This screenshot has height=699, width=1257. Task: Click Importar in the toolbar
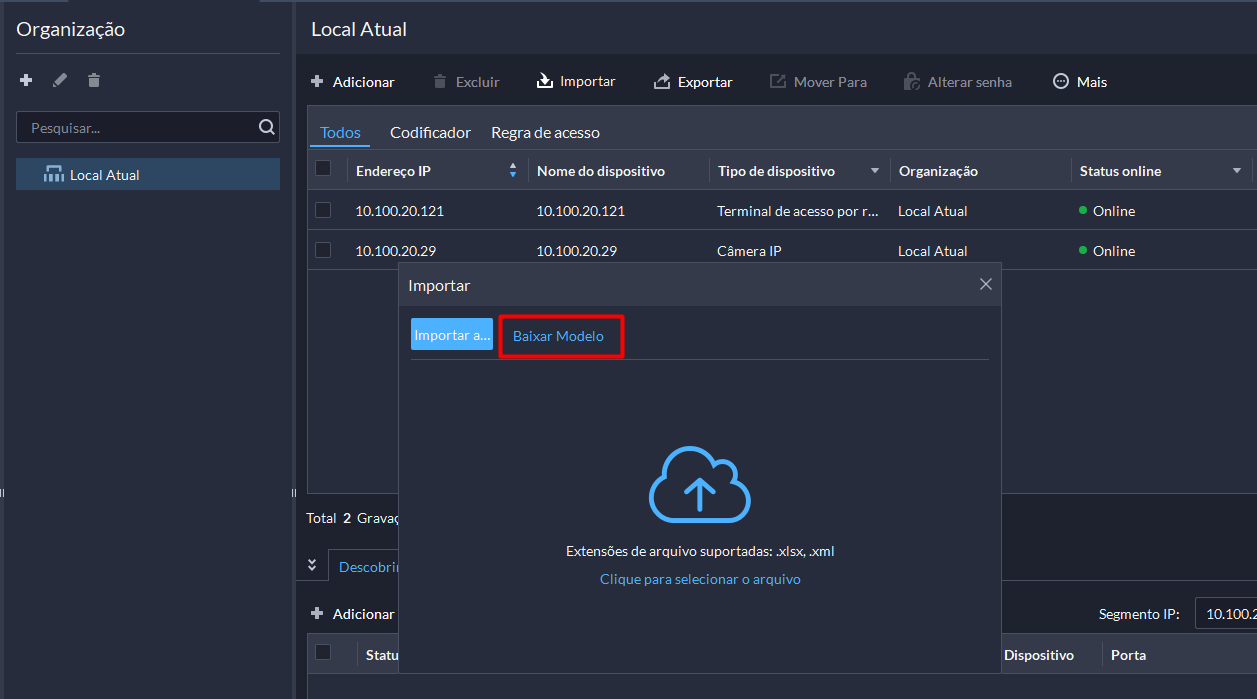click(576, 81)
